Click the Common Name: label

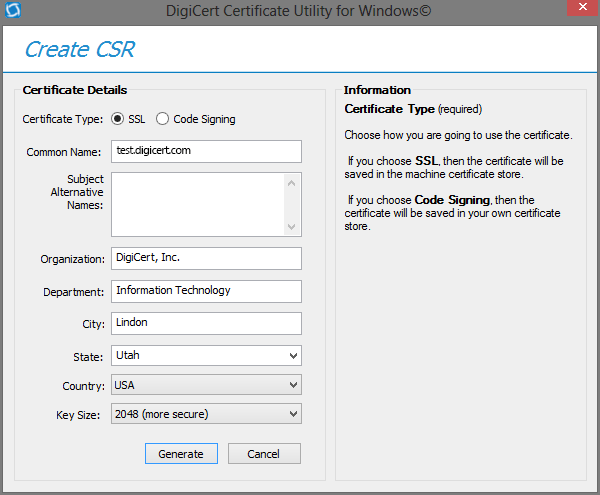pyautogui.click(x=64, y=152)
